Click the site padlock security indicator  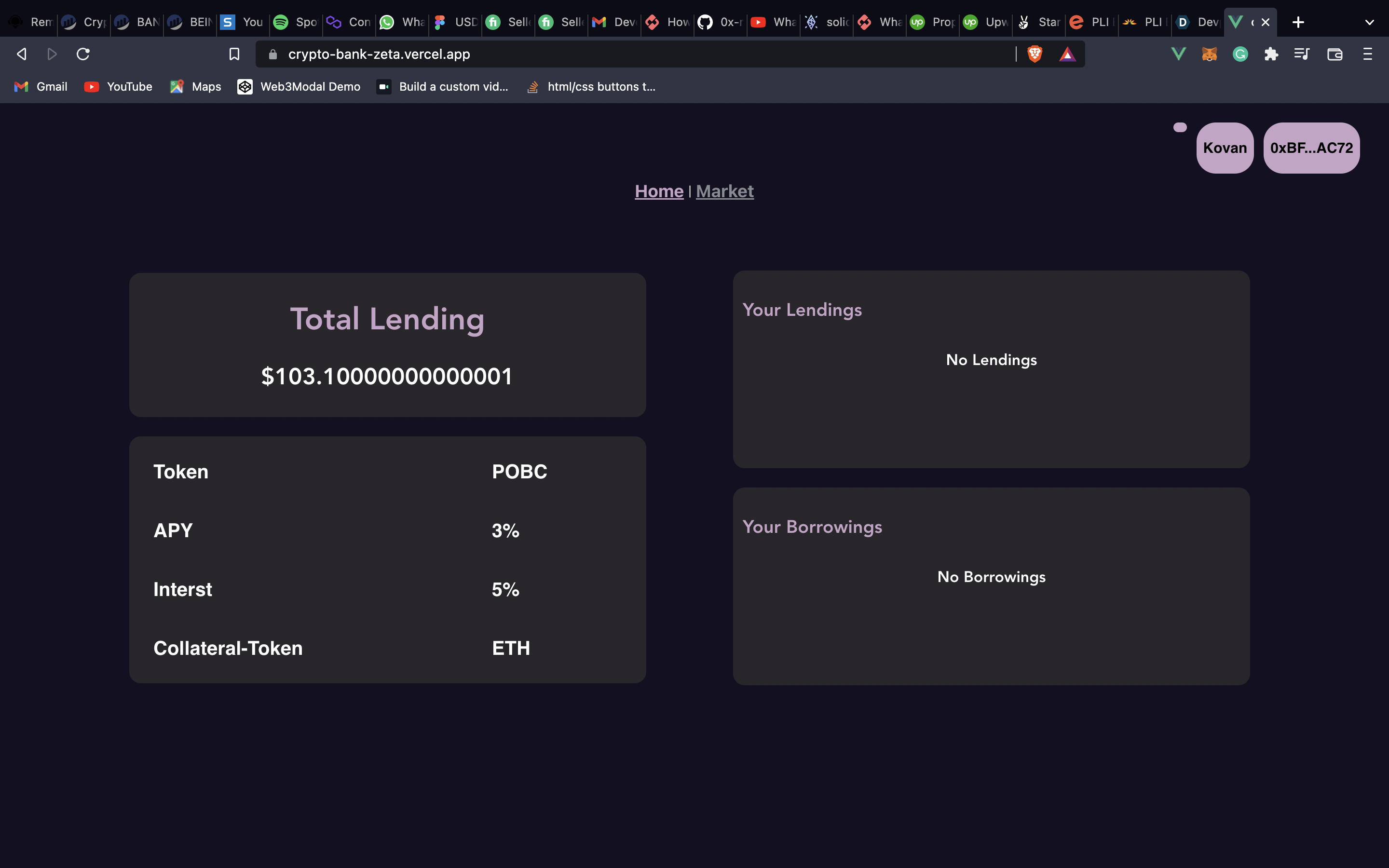(x=272, y=54)
